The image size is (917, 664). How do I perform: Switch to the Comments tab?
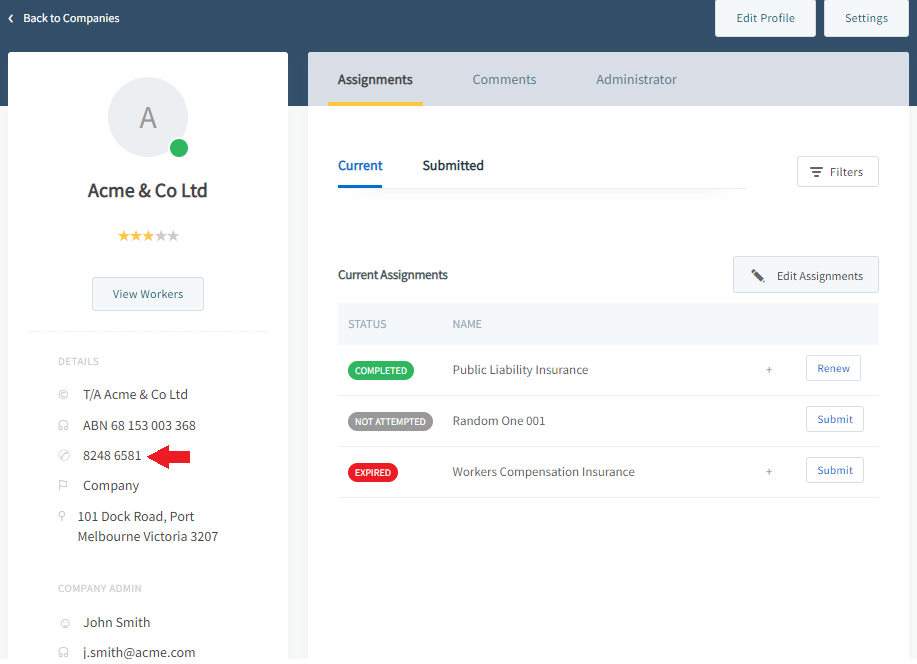(504, 80)
